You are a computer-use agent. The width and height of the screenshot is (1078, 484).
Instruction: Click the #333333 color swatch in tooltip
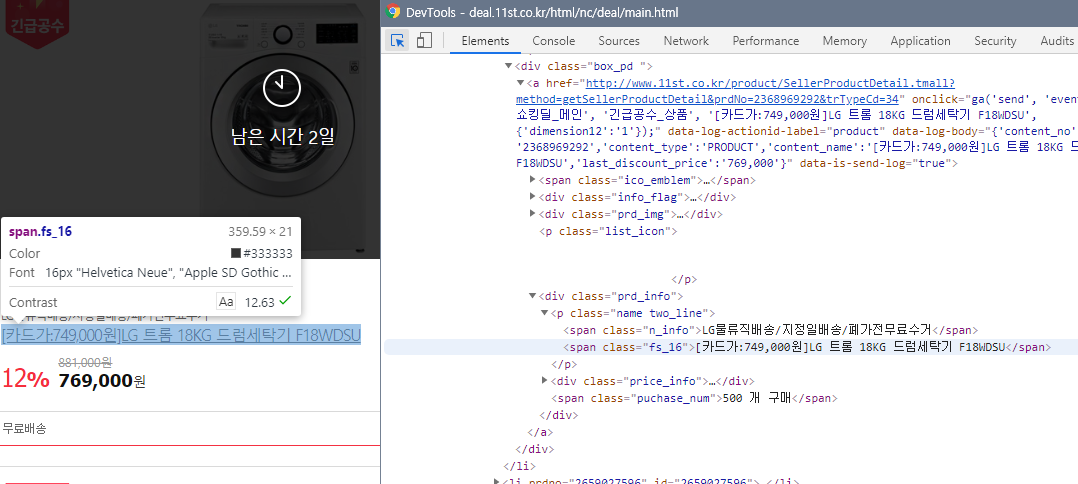pos(235,253)
